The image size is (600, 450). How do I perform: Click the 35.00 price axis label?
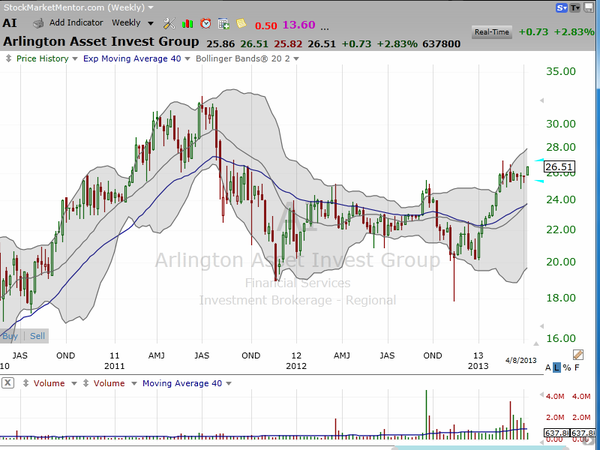561,72
